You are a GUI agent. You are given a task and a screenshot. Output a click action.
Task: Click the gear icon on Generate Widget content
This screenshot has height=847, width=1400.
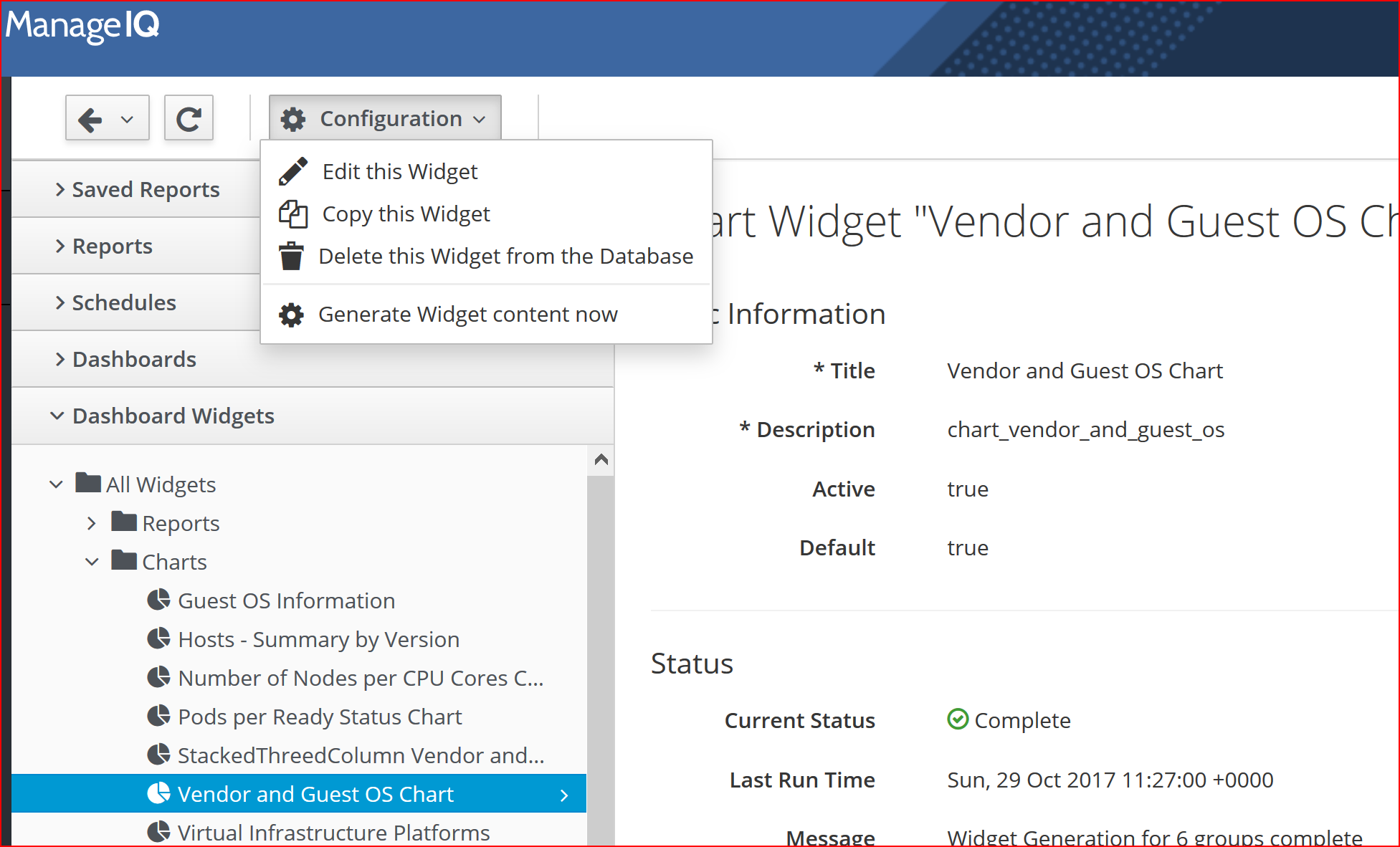pyautogui.click(x=291, y=314)
